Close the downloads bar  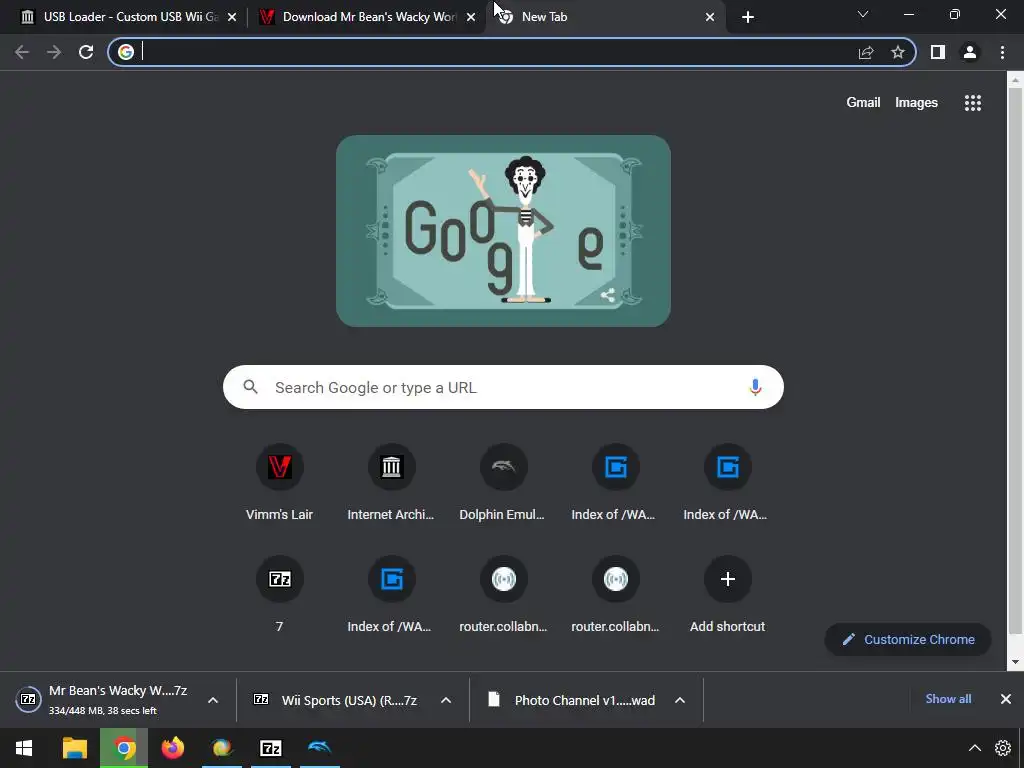(1006, 699)
